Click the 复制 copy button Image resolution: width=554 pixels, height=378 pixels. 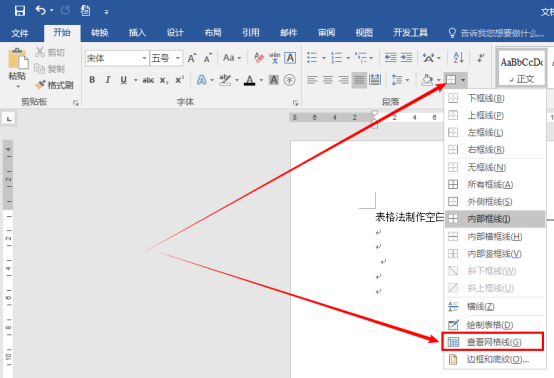50,69
